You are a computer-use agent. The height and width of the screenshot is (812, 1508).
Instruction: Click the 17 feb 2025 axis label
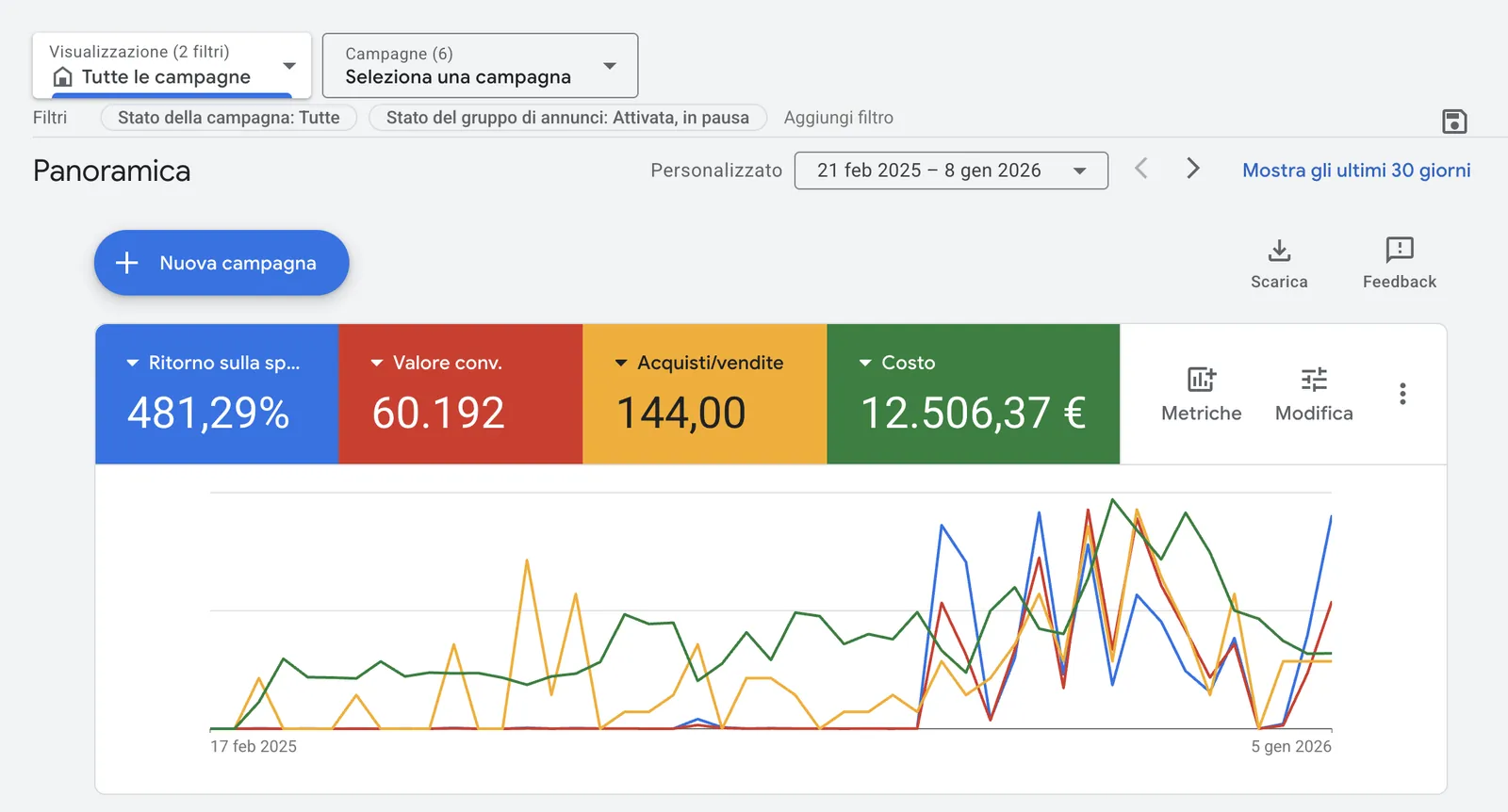point(254,746)
